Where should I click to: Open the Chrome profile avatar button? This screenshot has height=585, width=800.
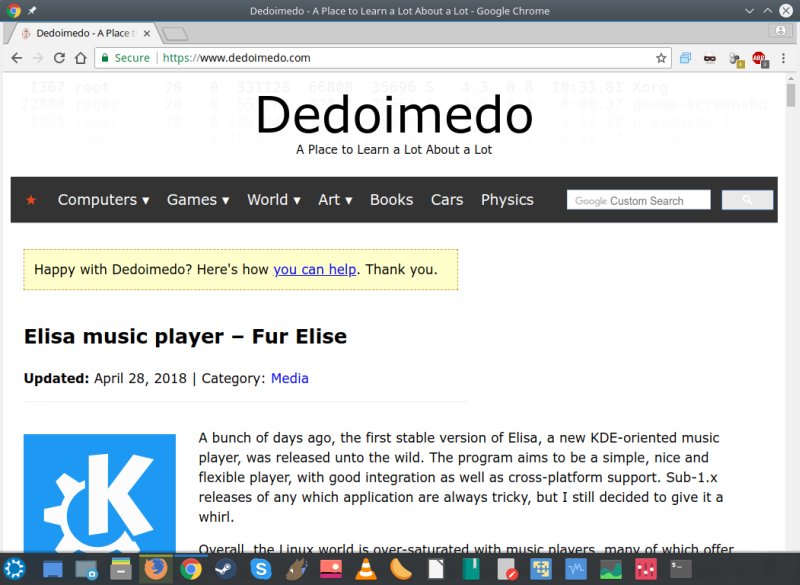(x=780, y=31)
